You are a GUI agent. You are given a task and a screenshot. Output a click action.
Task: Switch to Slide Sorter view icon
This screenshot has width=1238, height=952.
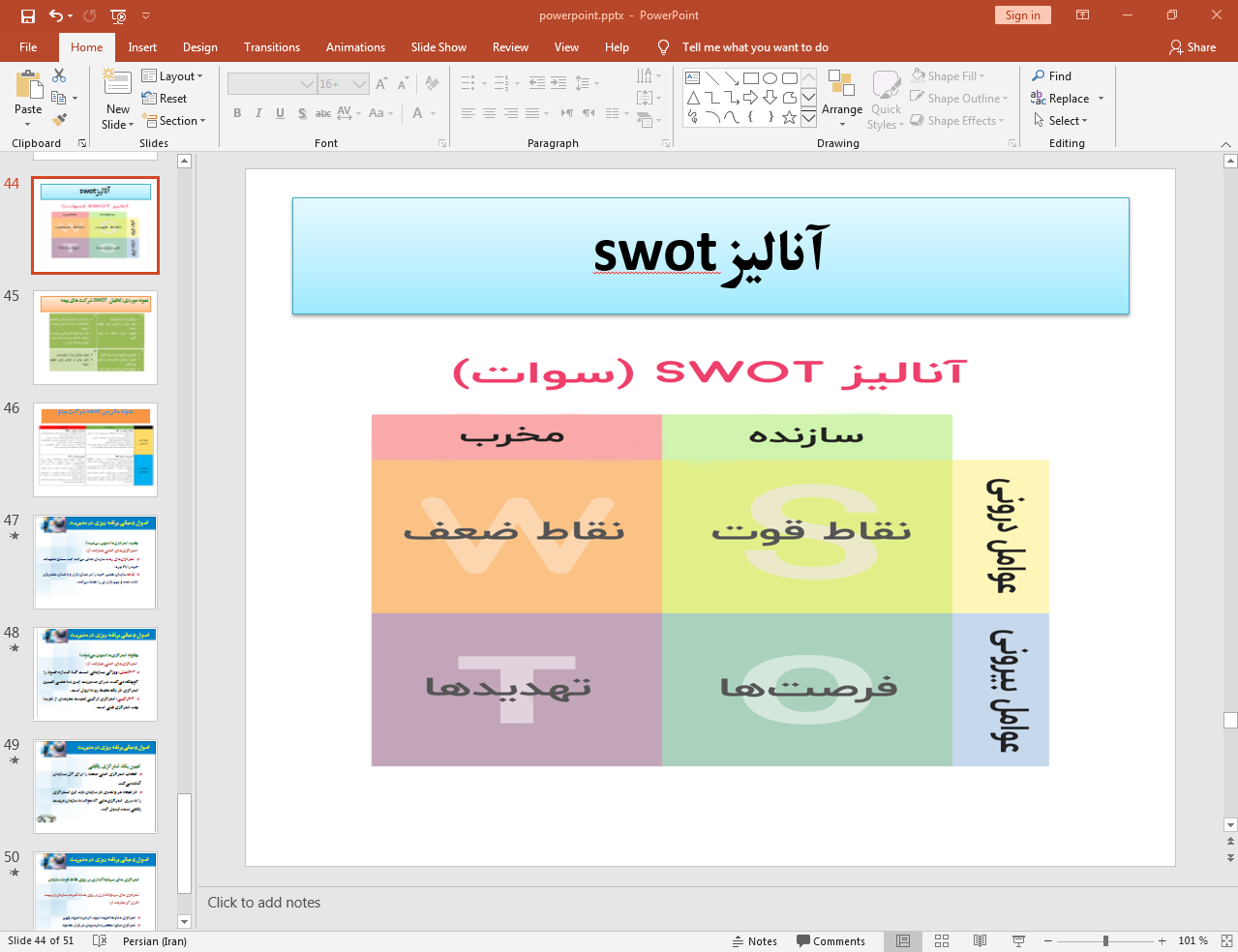pyautogui.click(x=941, y=940)
